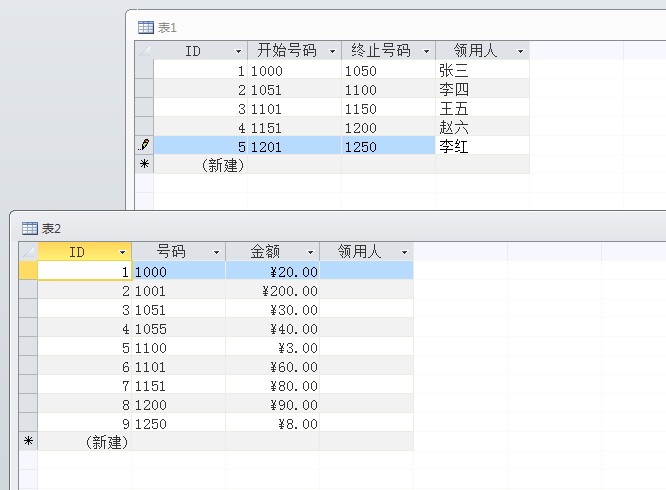Select row selector for 张三 row in 表1

[144, 69]
